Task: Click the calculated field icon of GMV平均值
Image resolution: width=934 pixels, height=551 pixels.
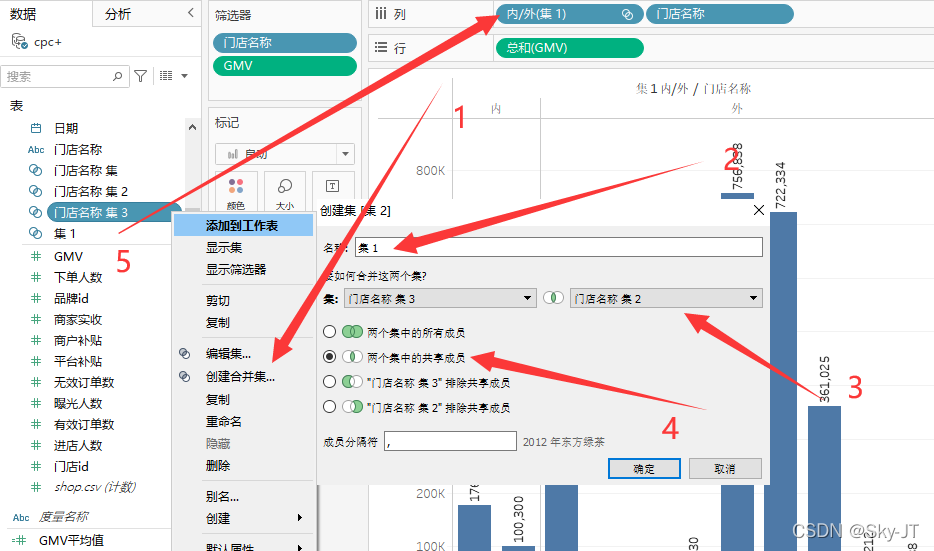Action: [x=19, y=540]
